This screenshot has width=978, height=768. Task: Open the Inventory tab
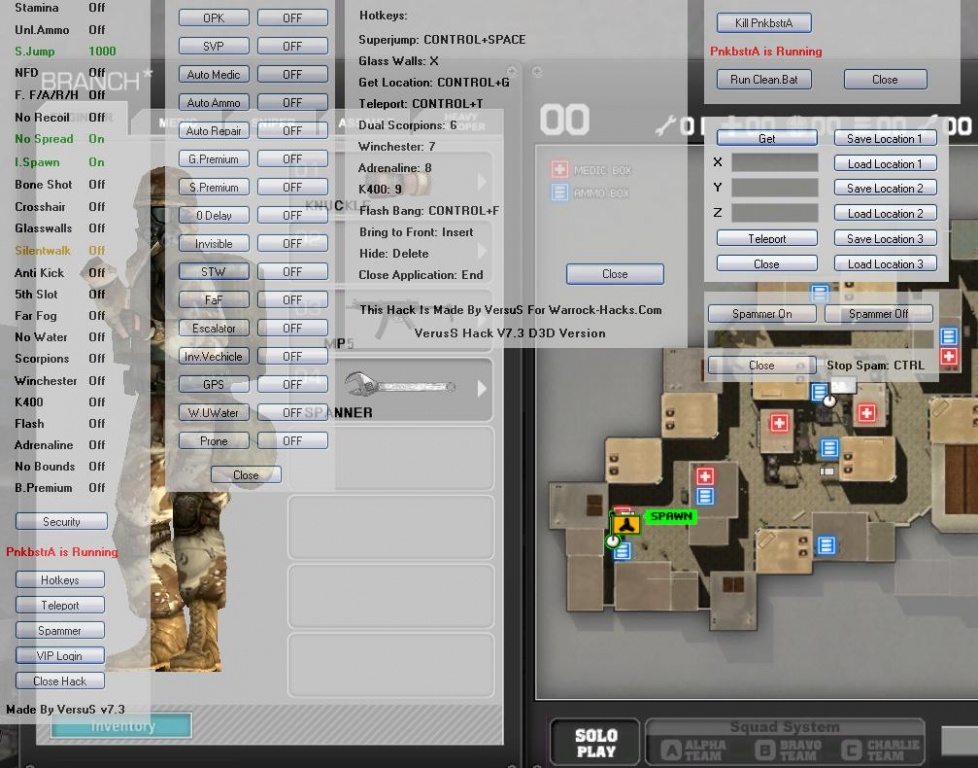click(122, 726)
